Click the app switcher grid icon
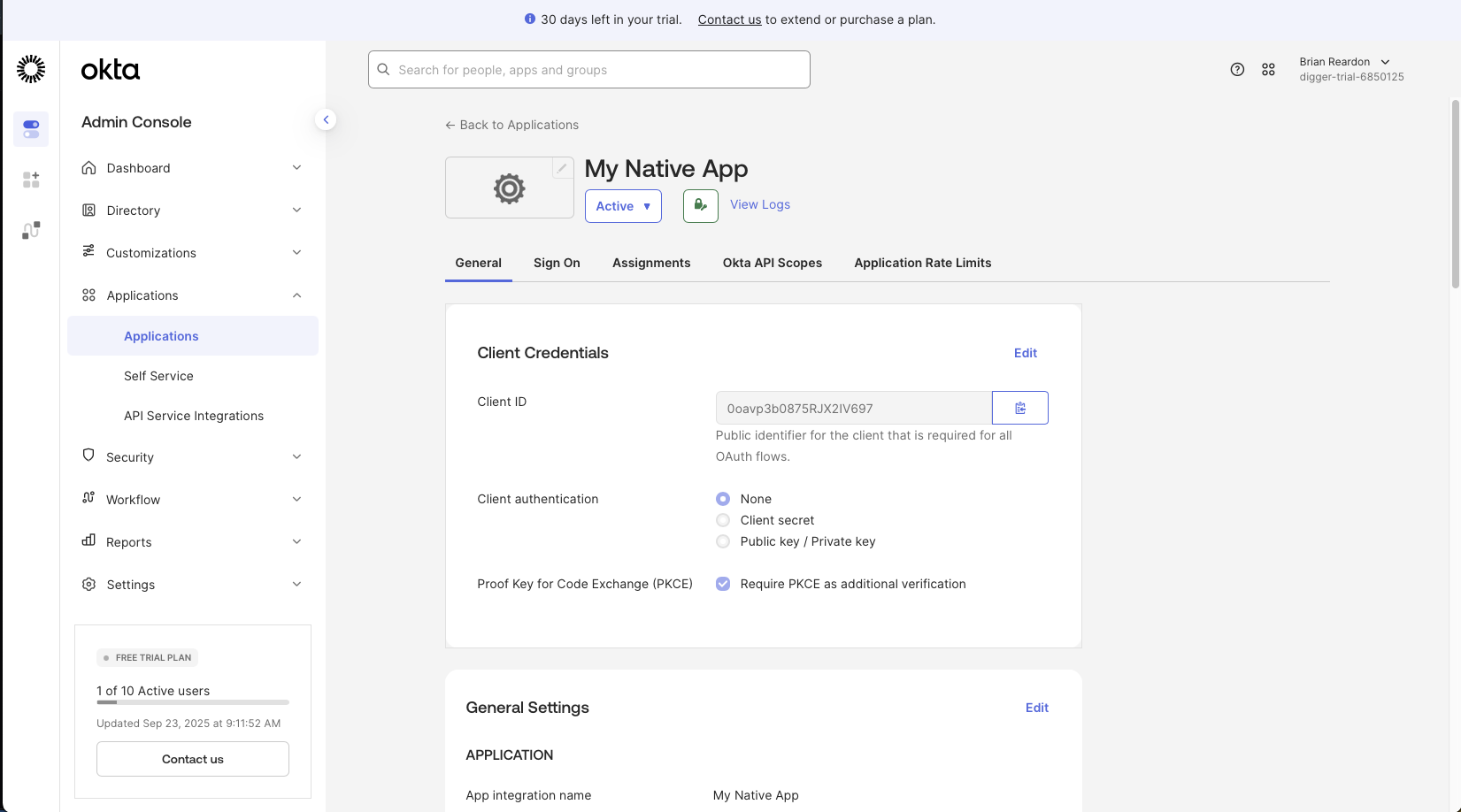Screen dimensions: 1461x812 pos(1267,69)
